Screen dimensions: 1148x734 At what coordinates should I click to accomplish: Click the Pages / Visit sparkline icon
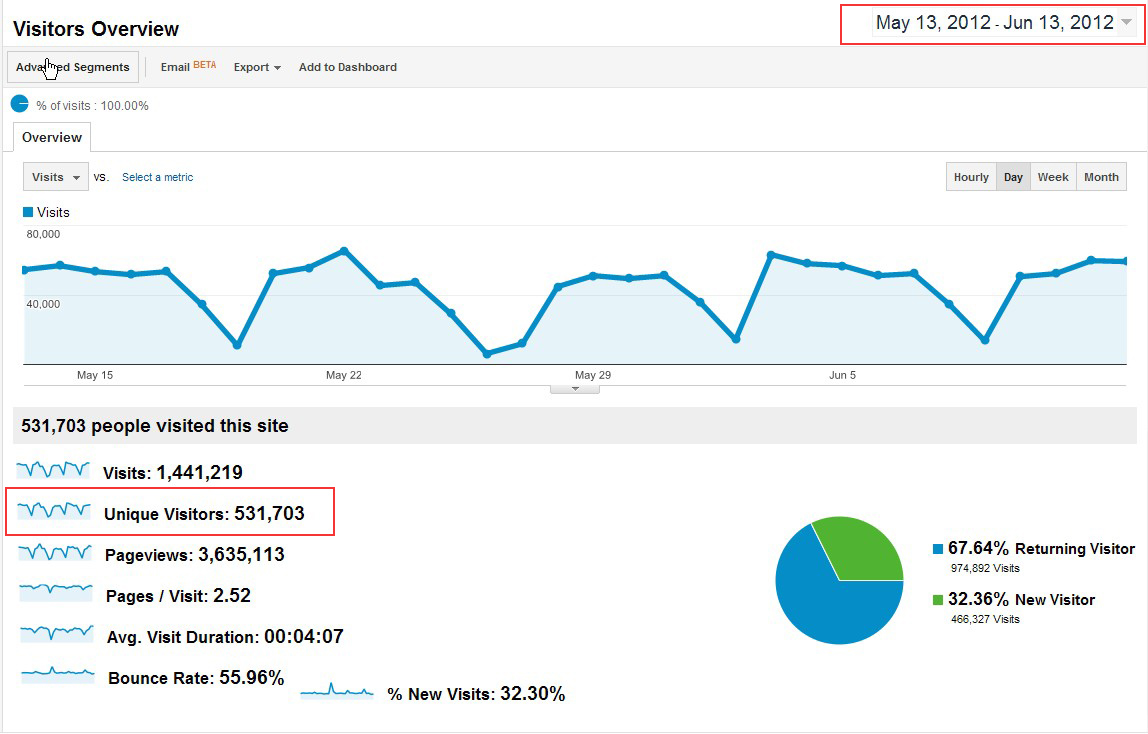(56, 592)
